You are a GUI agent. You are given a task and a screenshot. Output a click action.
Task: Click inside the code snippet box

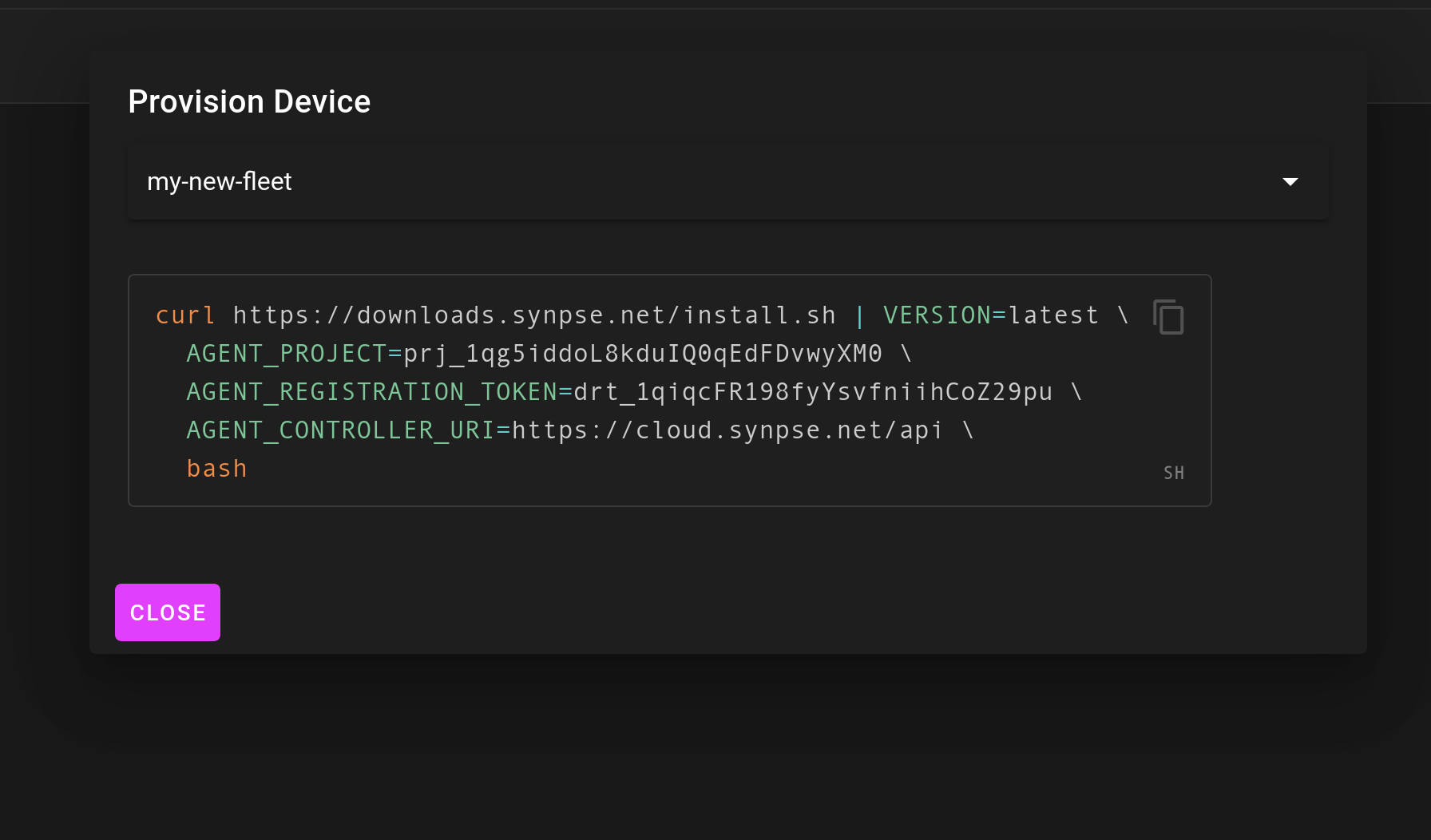pyautogui.click(x=669, y=390)
